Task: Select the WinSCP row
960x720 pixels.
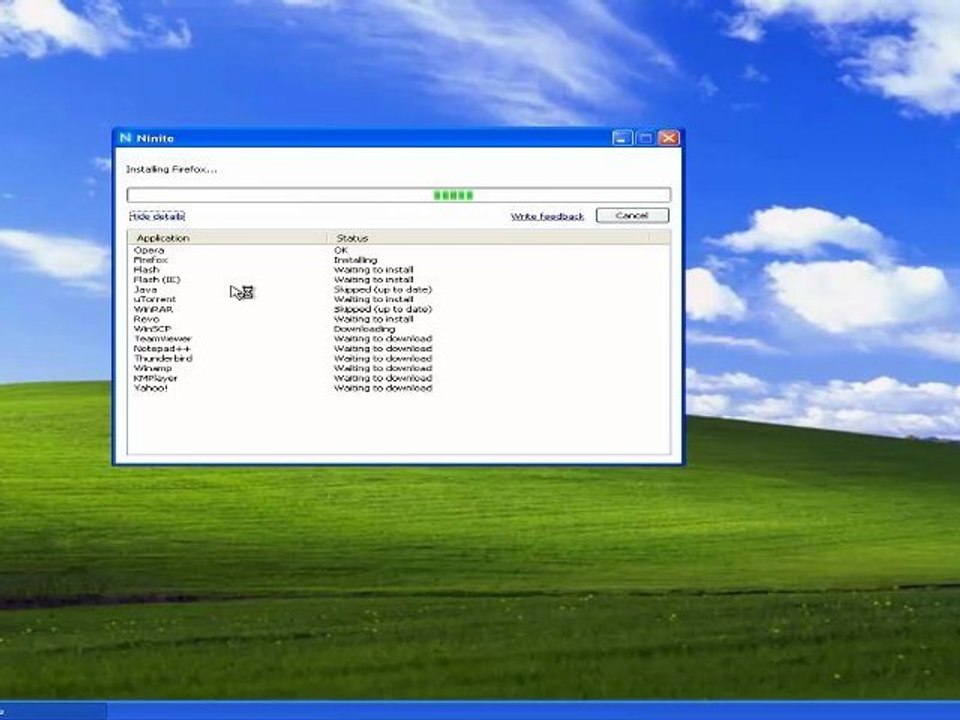Action: click(x=399, y=329)
